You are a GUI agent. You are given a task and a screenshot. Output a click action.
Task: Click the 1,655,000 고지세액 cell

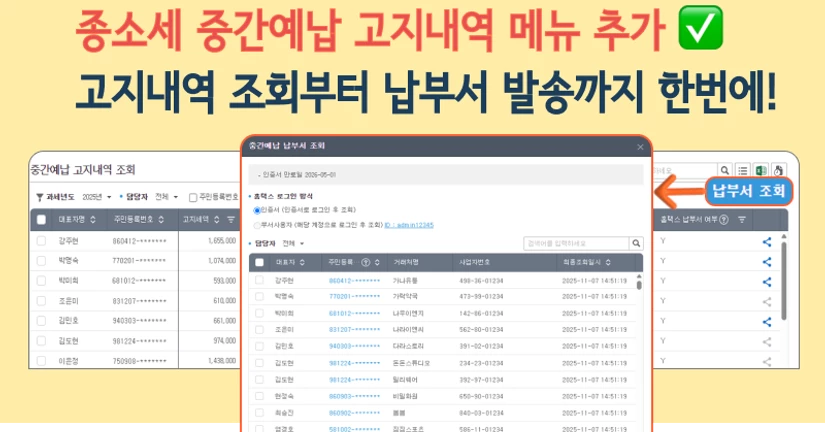coord(222,240)
